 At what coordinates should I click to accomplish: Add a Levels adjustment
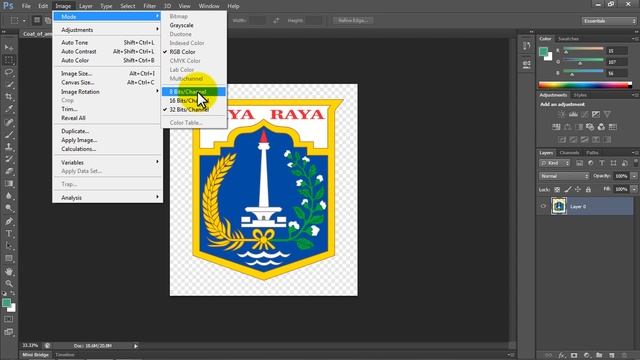tap(573, 114)
